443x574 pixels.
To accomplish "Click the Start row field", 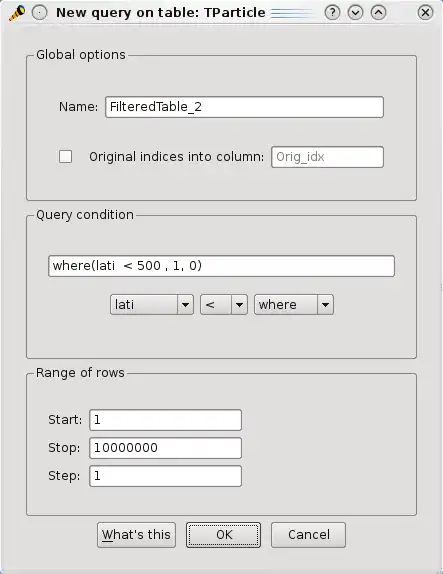I will click(x=165, y=420).
